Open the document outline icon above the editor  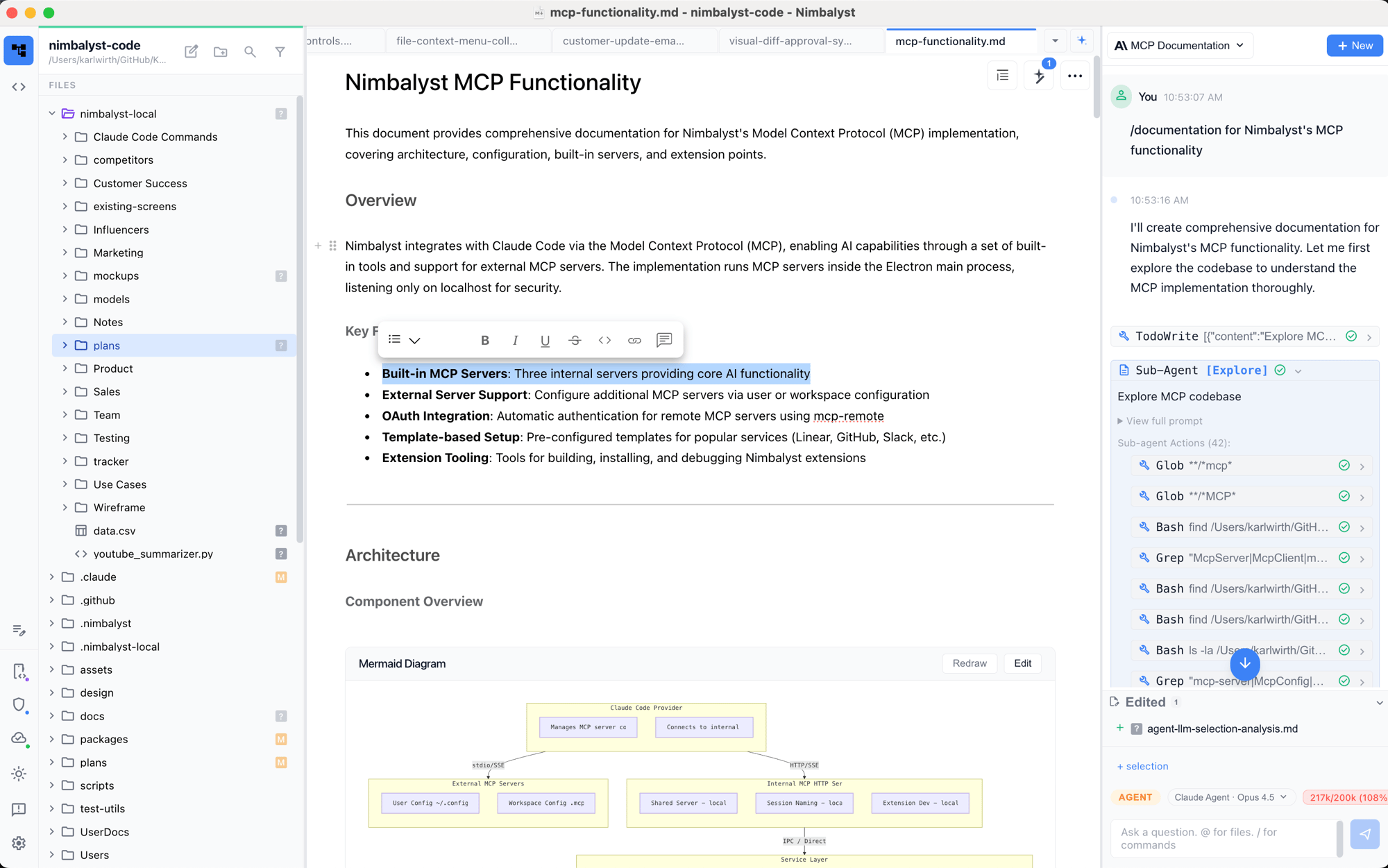tap(1002, 76)
